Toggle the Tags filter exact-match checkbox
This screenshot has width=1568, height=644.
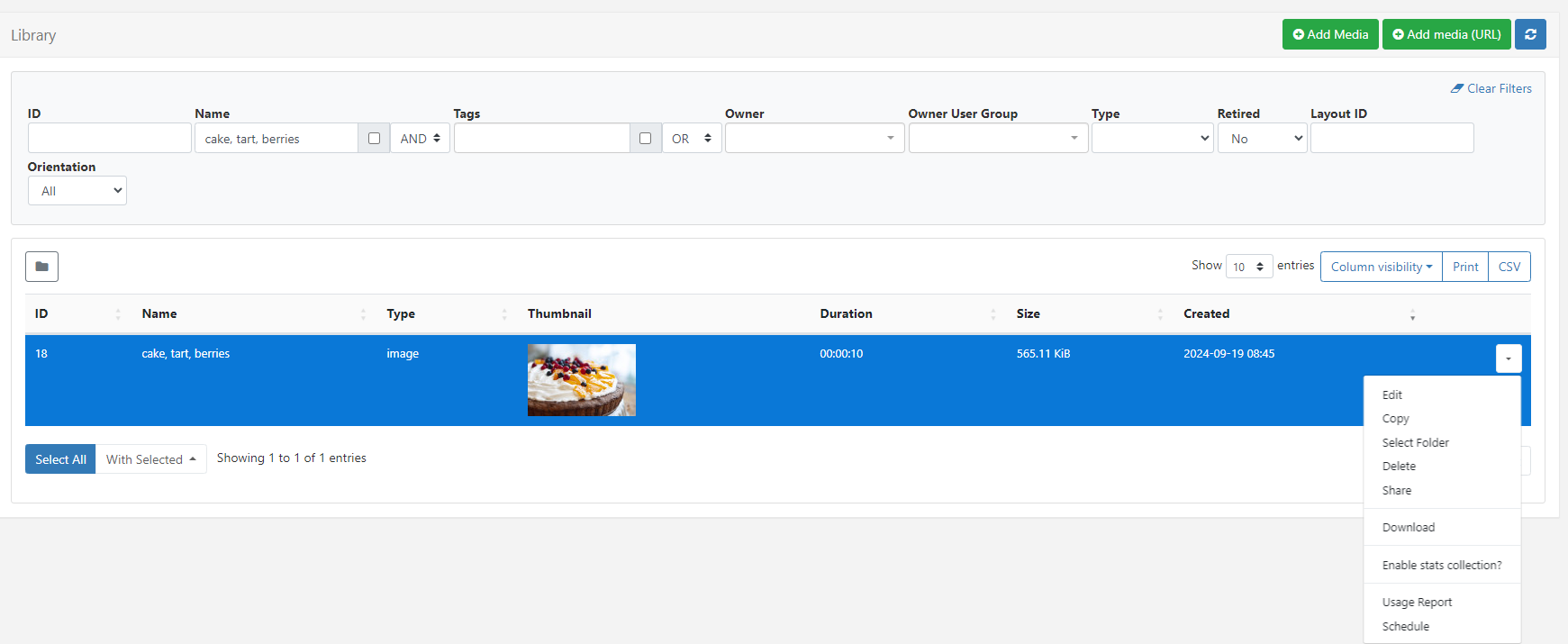[645, 139]
